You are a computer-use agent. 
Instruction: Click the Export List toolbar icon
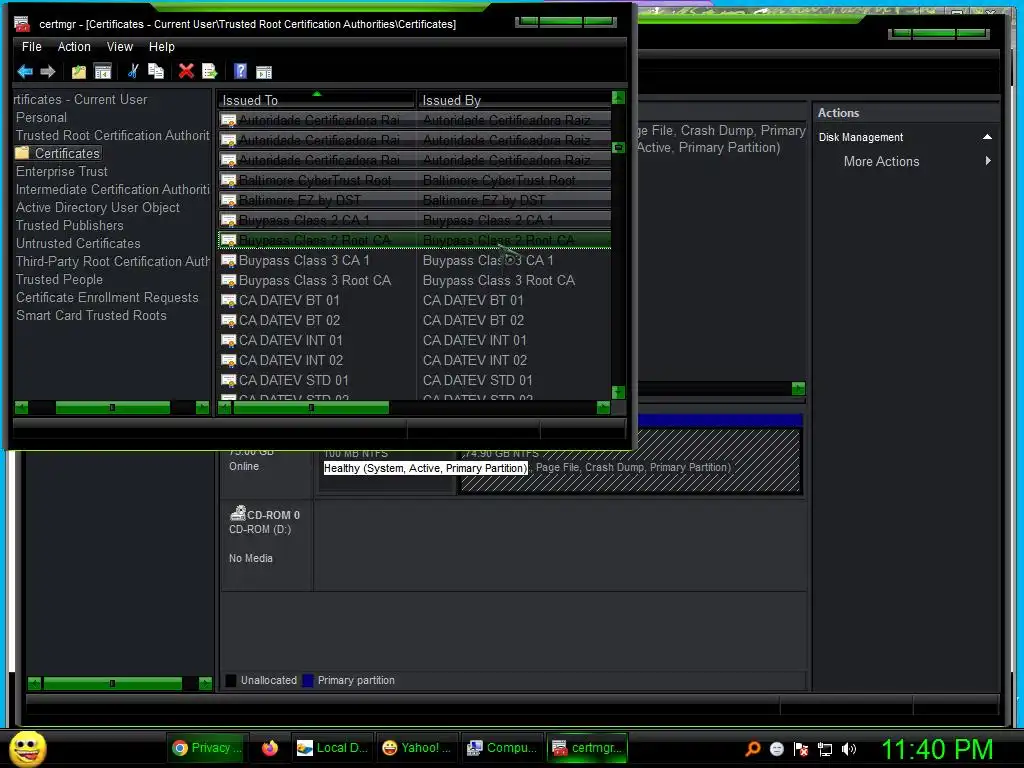[209, 71]
